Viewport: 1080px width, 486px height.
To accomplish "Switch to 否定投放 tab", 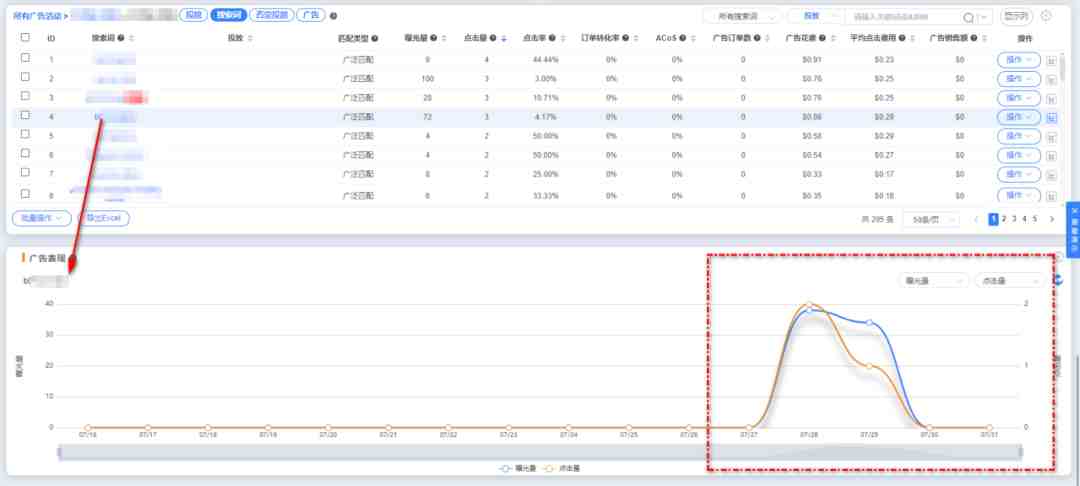I will coord(271,15).
